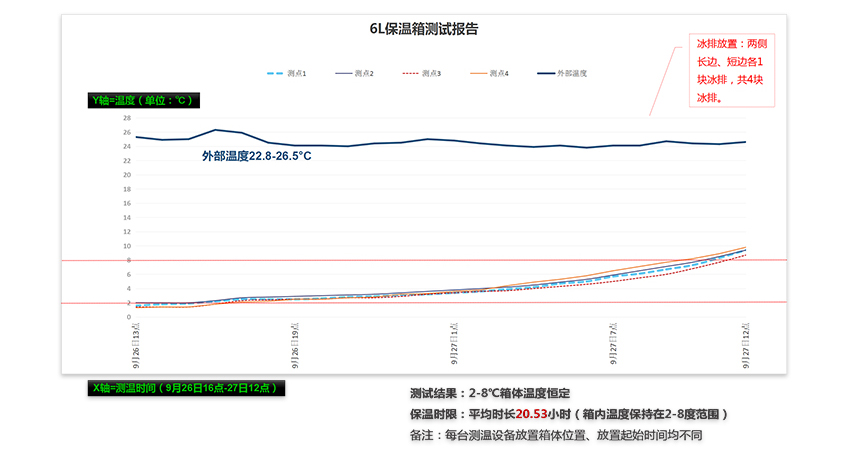Image resolution: width=850 pixels, height=476 pixels.
Task: Click the 24 tick on Y axis
Action: [127, 146]
